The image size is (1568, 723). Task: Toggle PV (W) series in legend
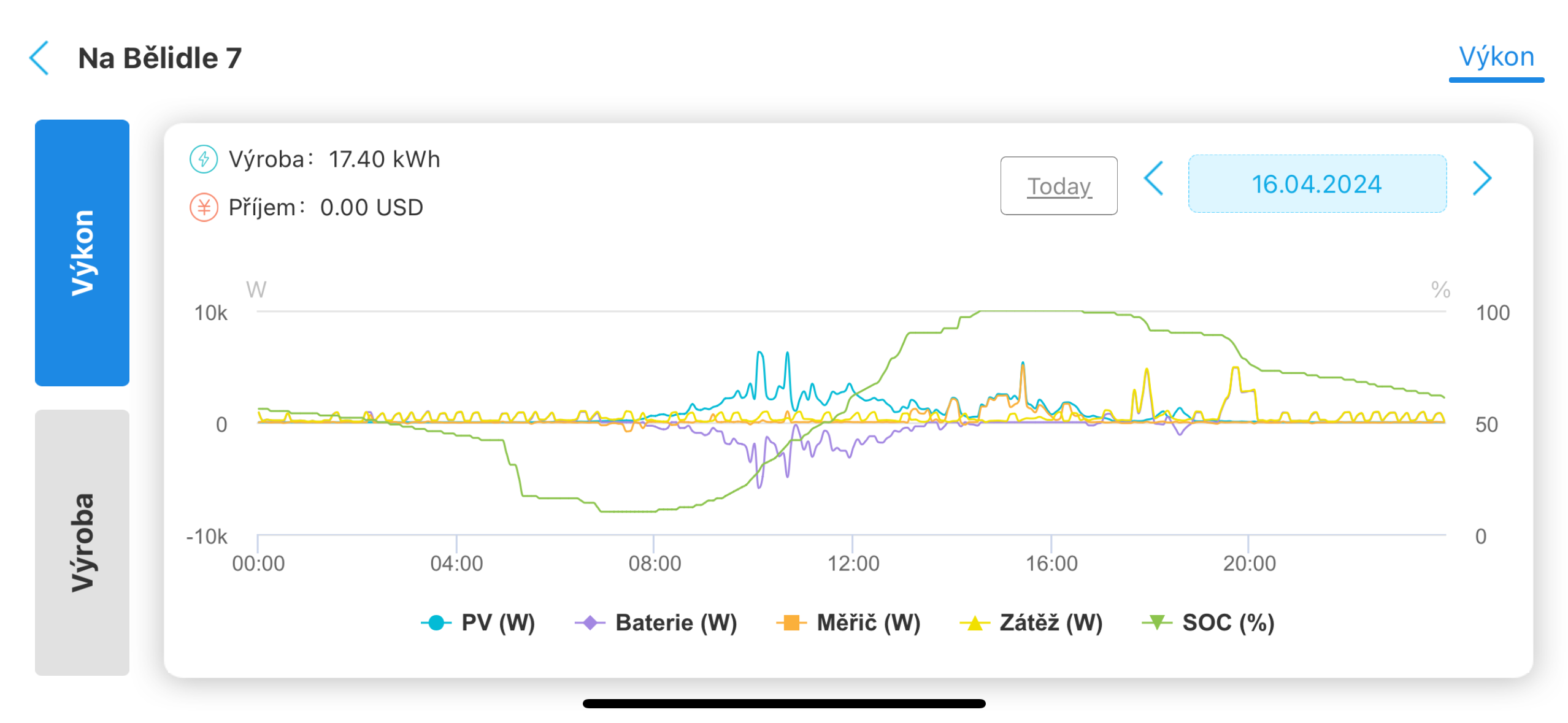[478, 622]
